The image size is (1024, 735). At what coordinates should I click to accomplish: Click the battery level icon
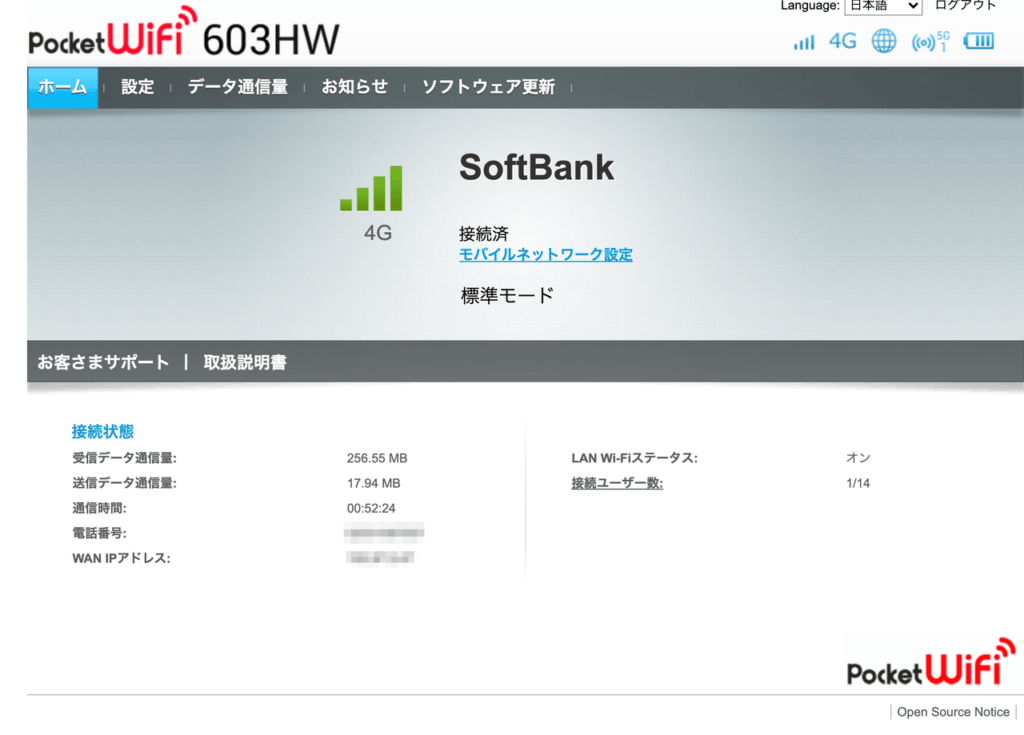pyautogui.click(x=978, y=41)
